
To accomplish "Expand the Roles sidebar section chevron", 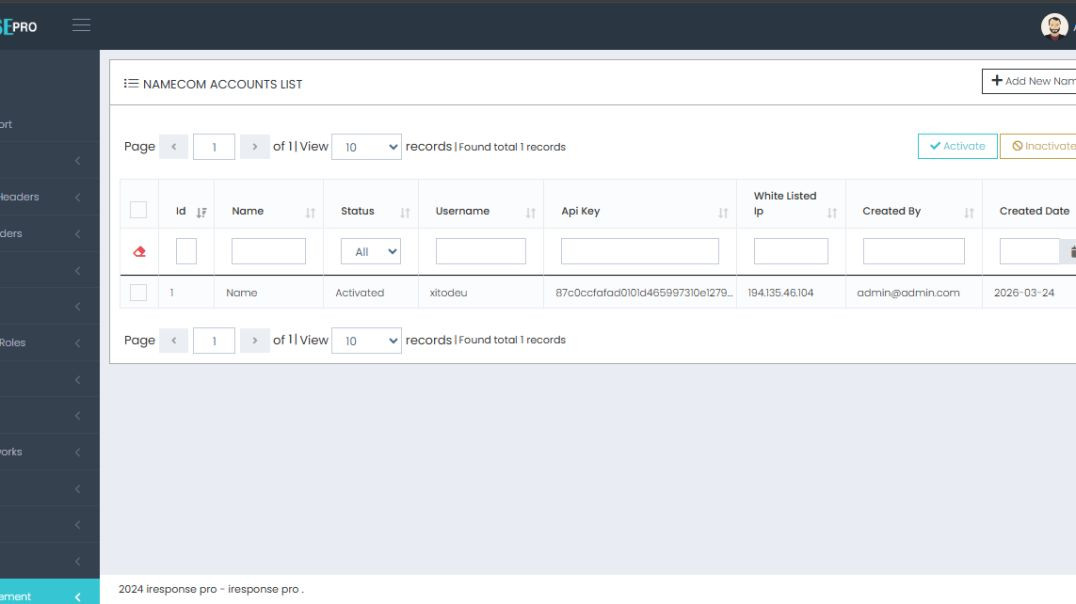I will tap(78, 343).
